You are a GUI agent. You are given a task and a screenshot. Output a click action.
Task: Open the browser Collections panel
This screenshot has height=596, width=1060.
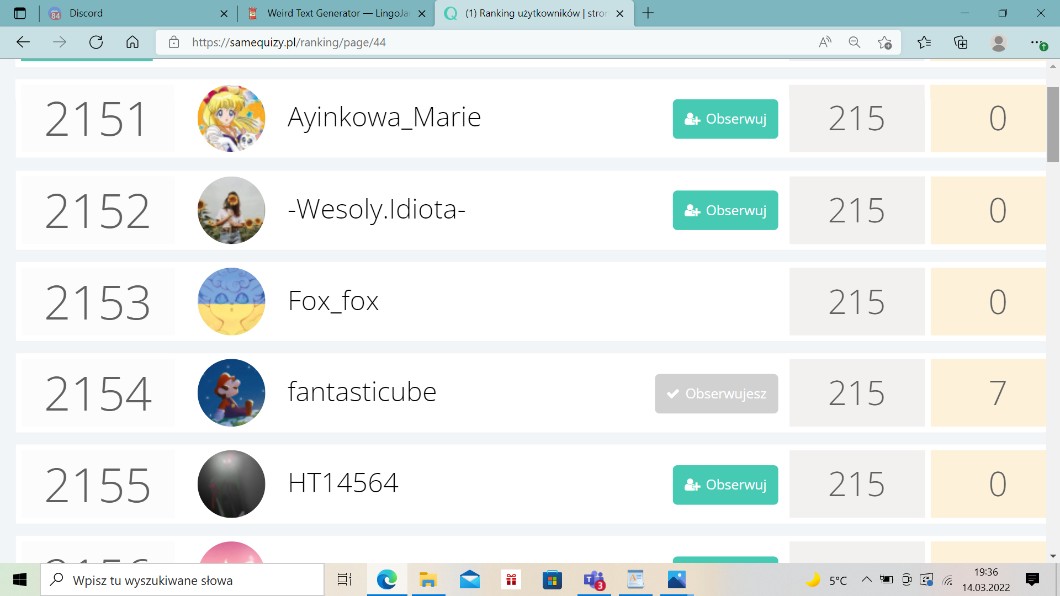point(961,42)
